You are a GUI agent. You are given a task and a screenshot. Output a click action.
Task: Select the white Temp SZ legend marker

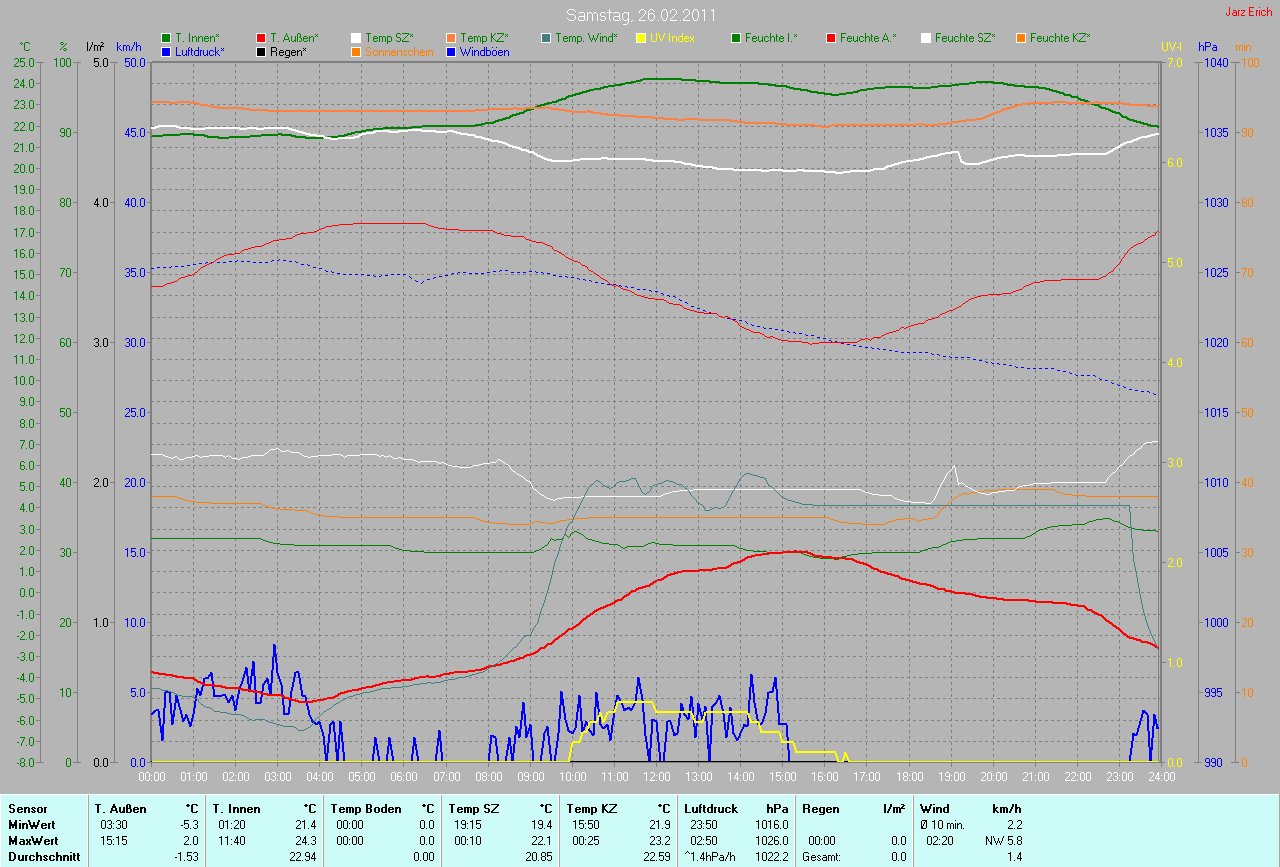(x=356, y=38)
